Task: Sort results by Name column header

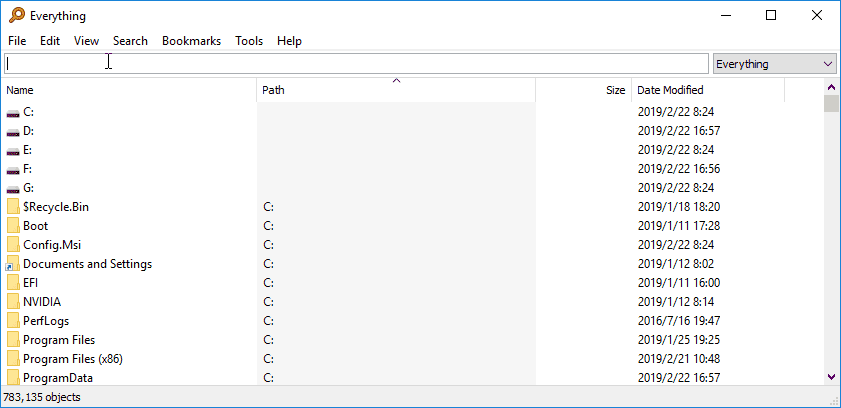Action: coord(129,90)
